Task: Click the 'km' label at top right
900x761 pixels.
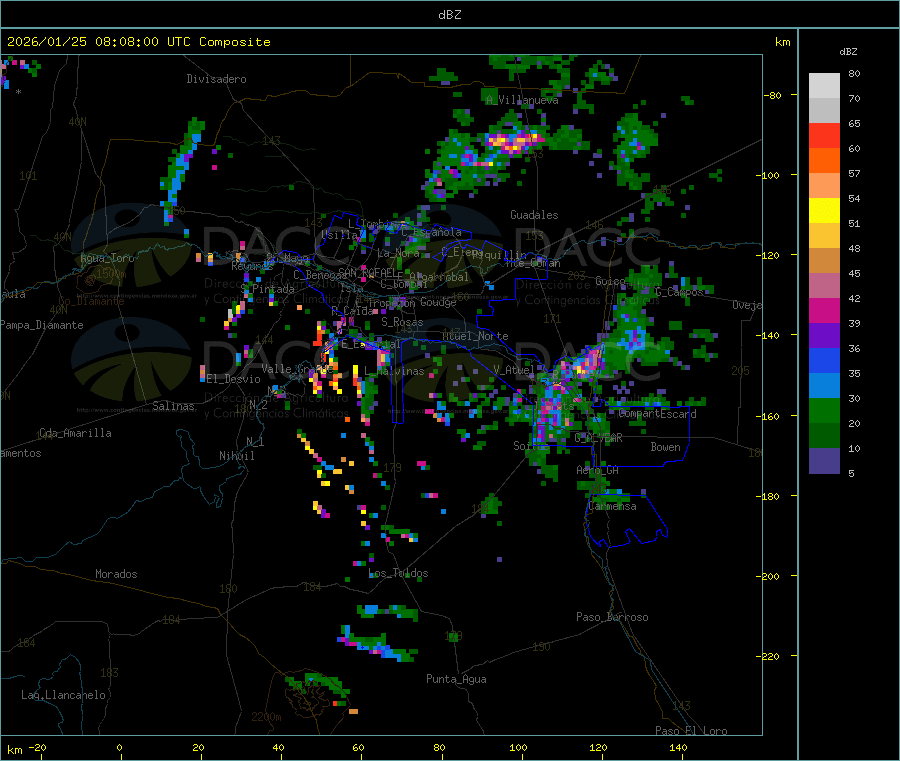Action: (783, 42)
